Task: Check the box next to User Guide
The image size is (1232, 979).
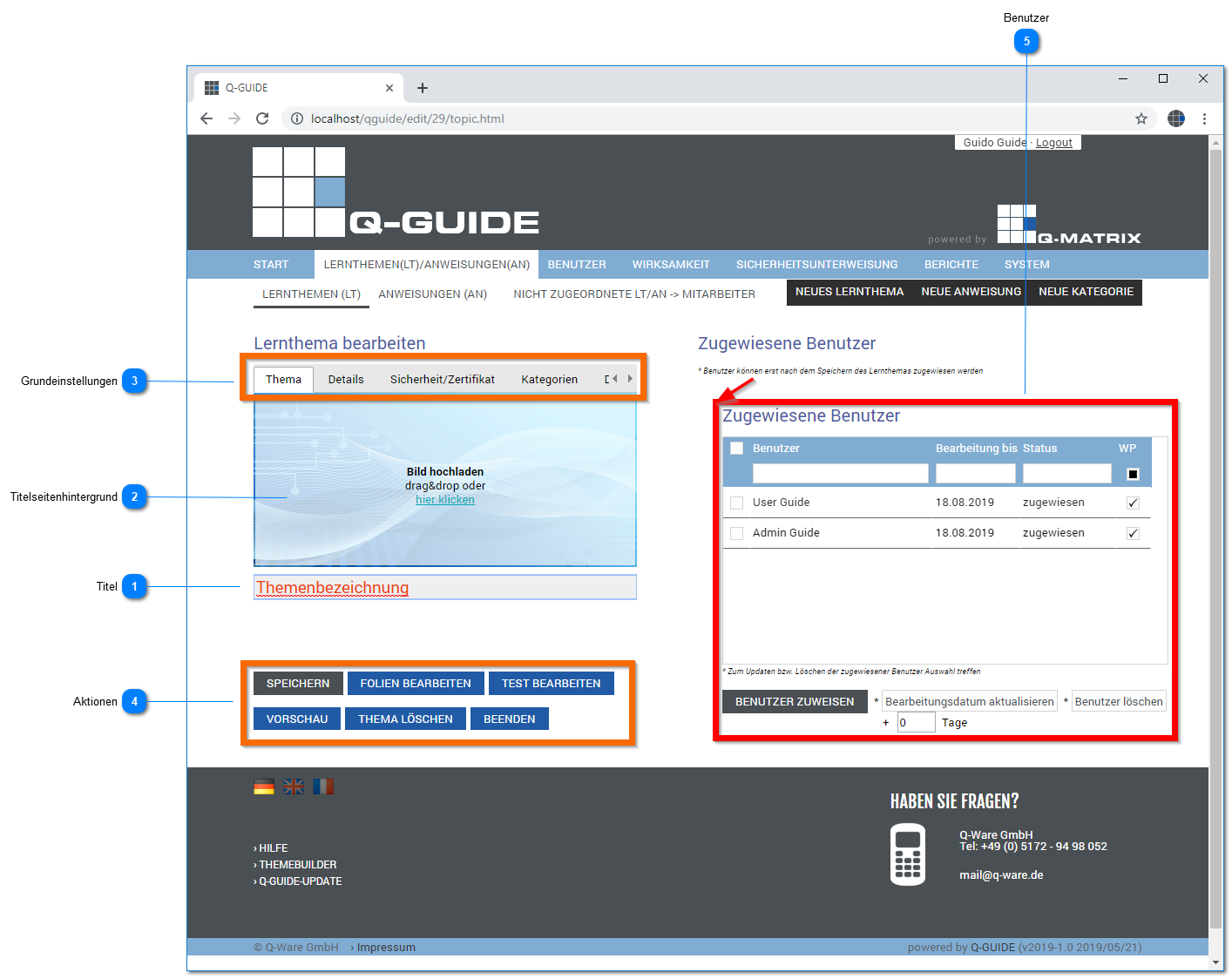Action: (x=737, y=503)
